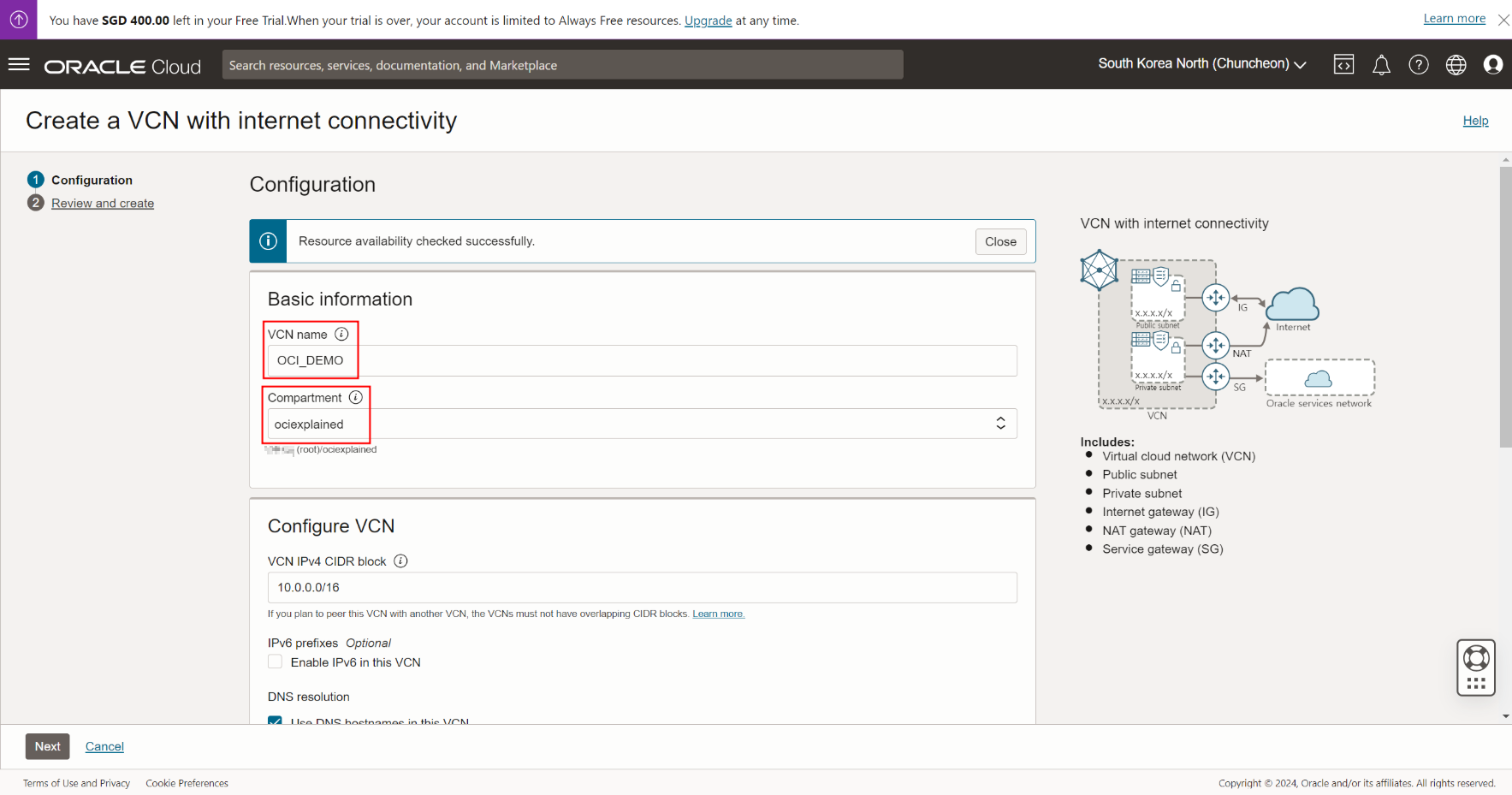
Task: Click the 'Public subnet' list item
Action: (x=1140, y=474)
